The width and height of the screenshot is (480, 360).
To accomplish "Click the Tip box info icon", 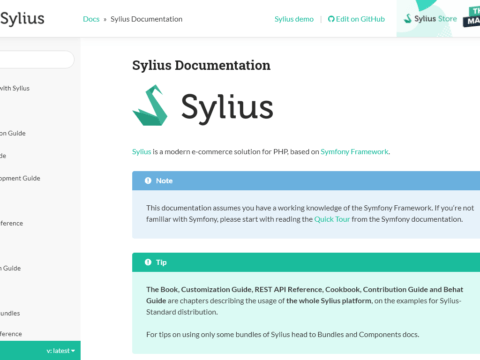I will [148, 262].
